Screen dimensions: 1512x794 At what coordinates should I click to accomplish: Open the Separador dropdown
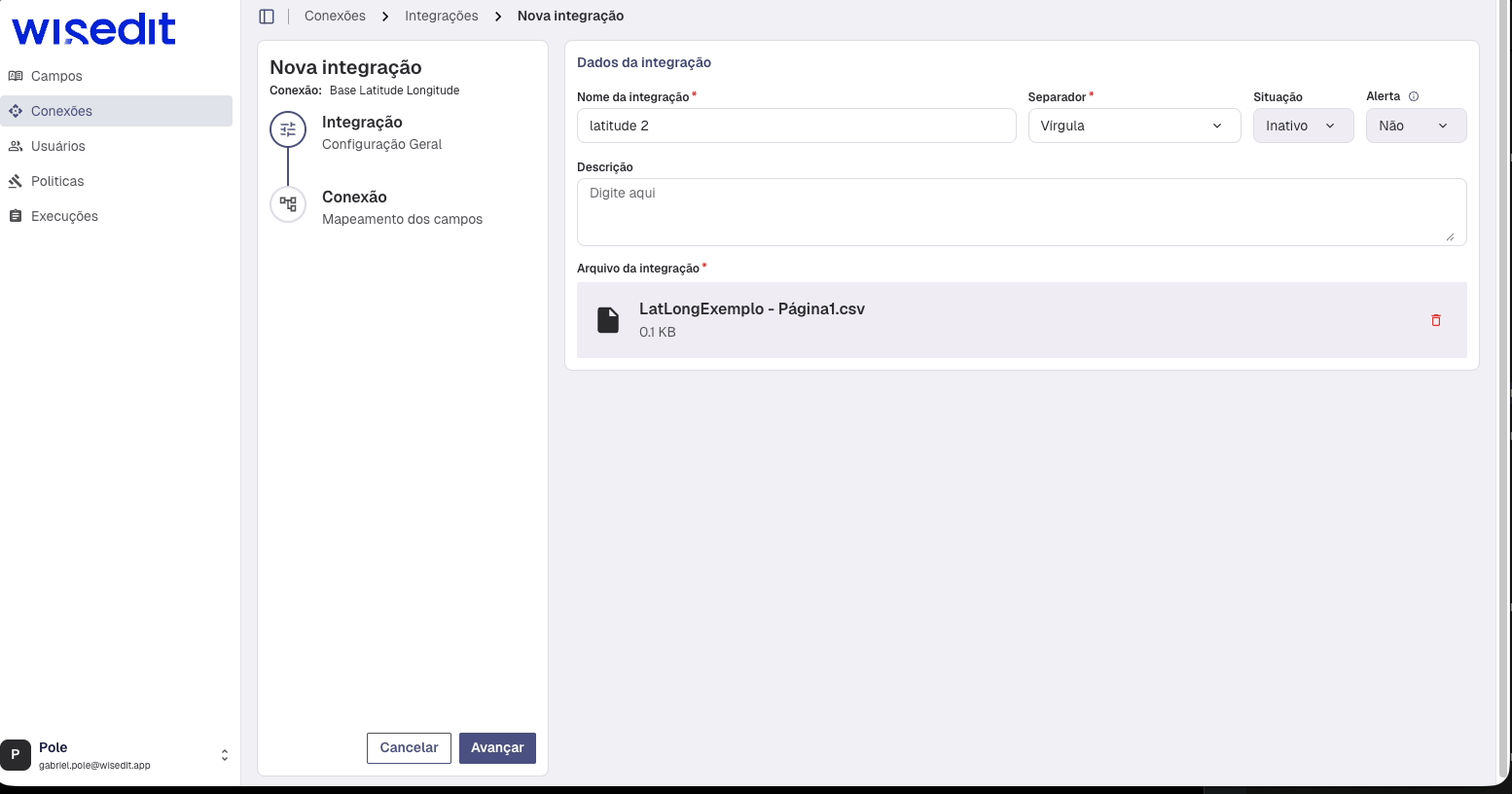pos(1134,126)
